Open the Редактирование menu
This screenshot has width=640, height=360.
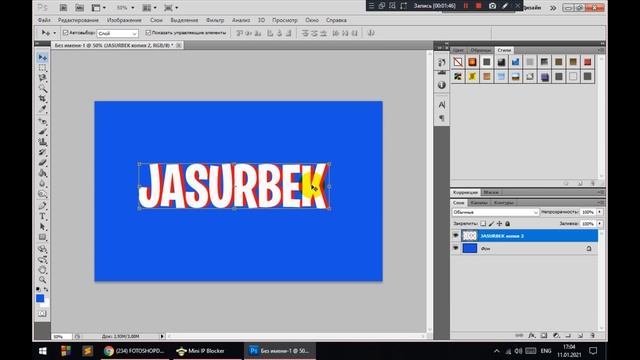click(78, 20)
